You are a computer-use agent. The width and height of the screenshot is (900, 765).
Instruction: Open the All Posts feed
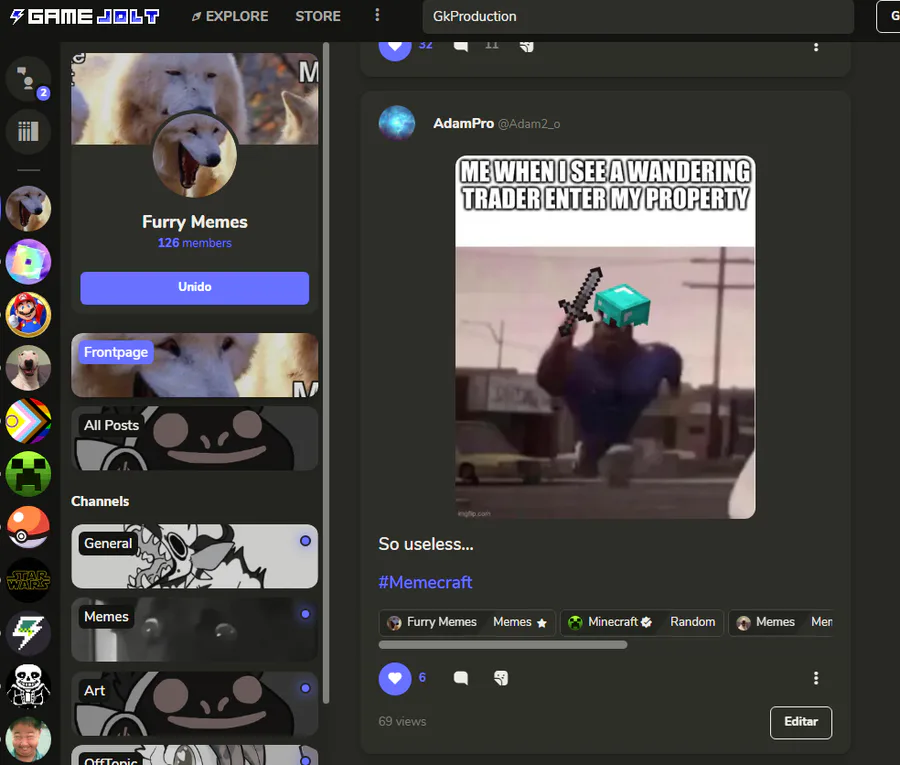coord(195,438)
